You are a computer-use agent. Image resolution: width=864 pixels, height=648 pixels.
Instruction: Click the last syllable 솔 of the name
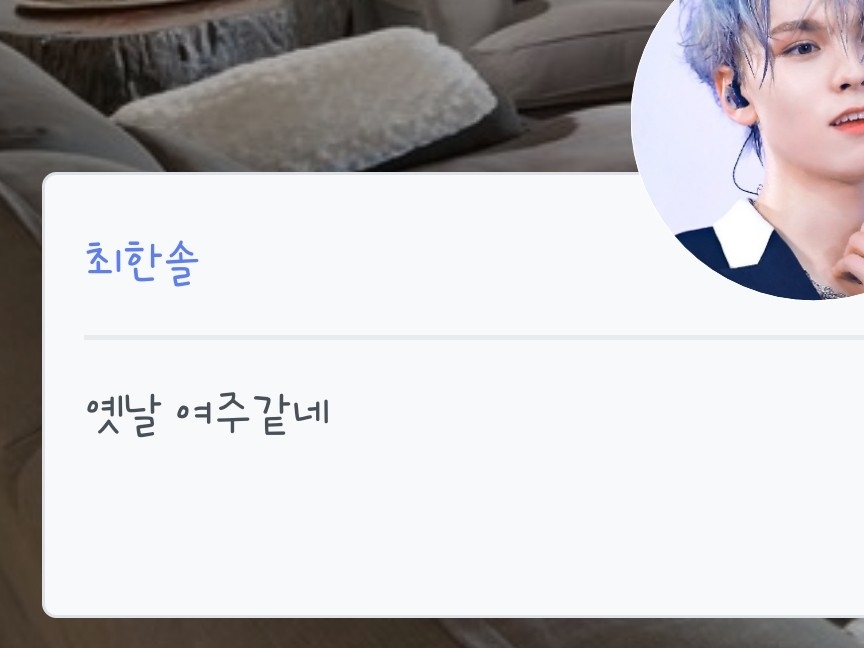click(181, 264)
